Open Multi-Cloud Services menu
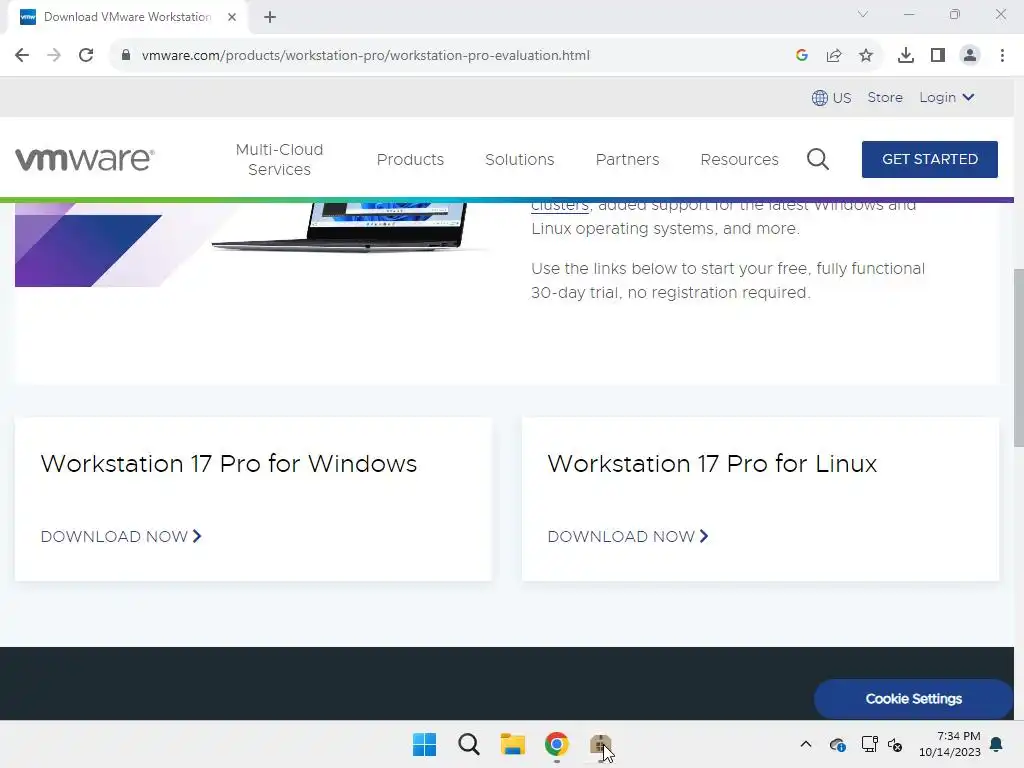Image resolution: width=1024 pixels, height=768 pixels. [x=280, y=159]
